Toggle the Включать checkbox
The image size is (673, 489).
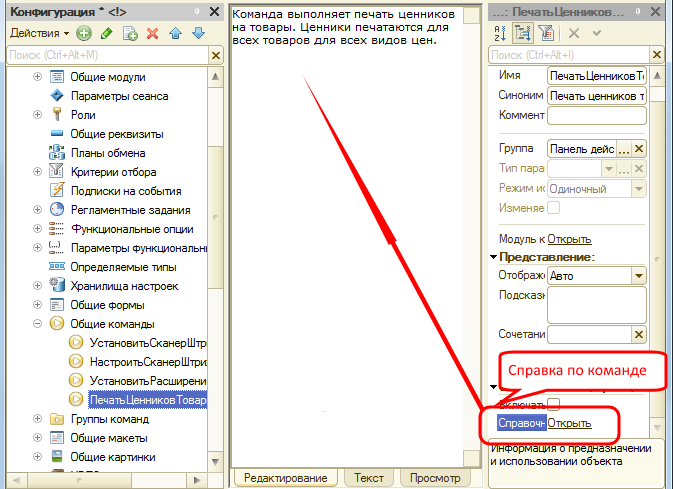click(554, 404)
